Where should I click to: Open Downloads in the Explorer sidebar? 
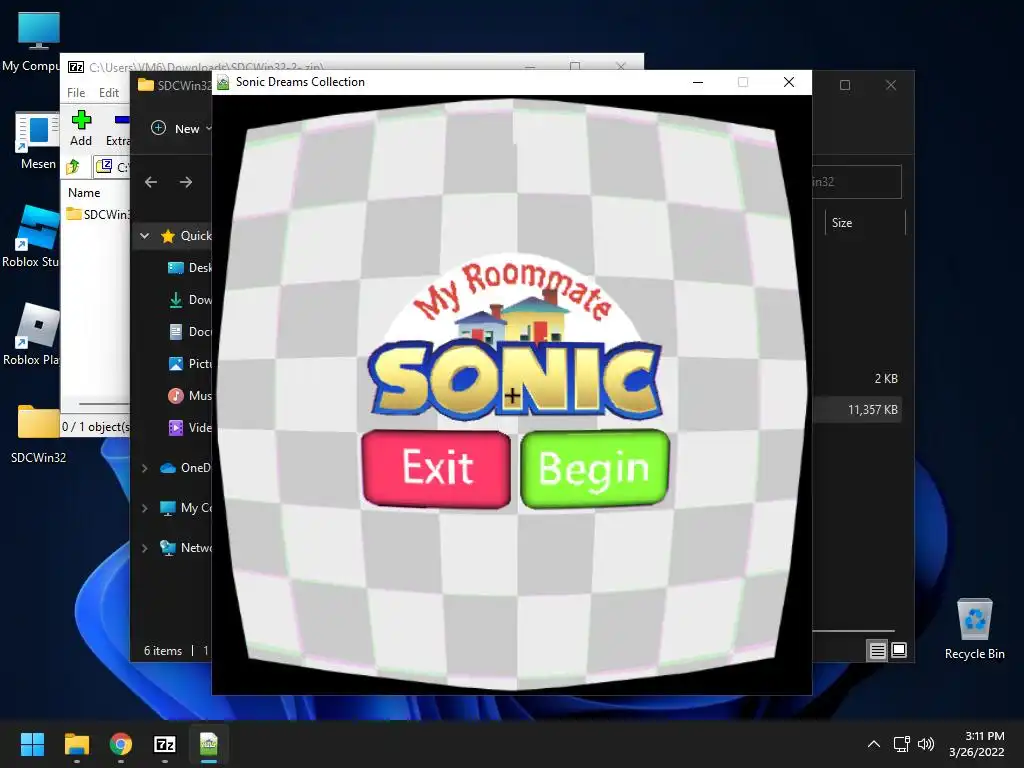[x=189, y=300]
